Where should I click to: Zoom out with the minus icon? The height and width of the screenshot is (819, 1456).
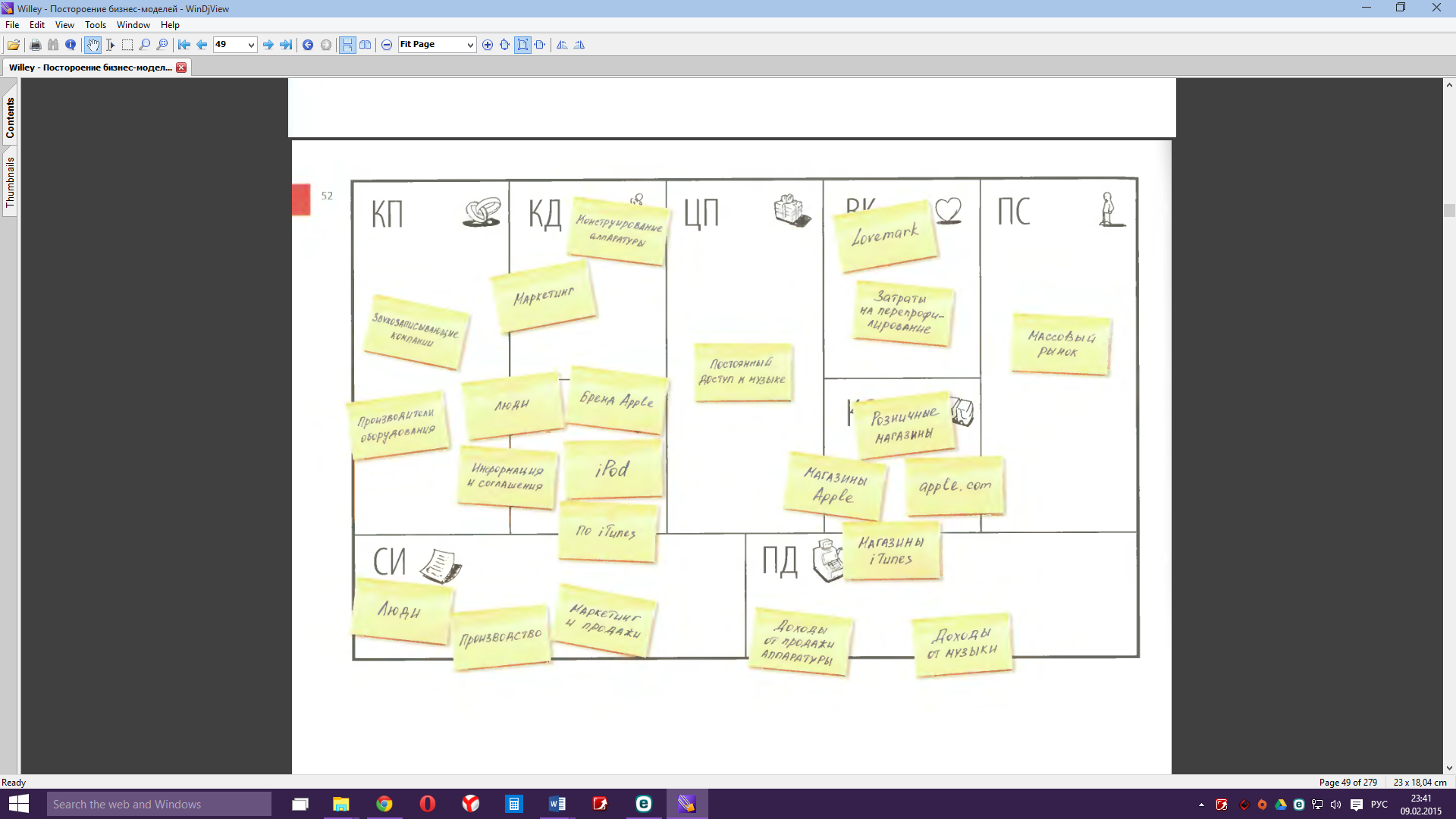point(387,45)
